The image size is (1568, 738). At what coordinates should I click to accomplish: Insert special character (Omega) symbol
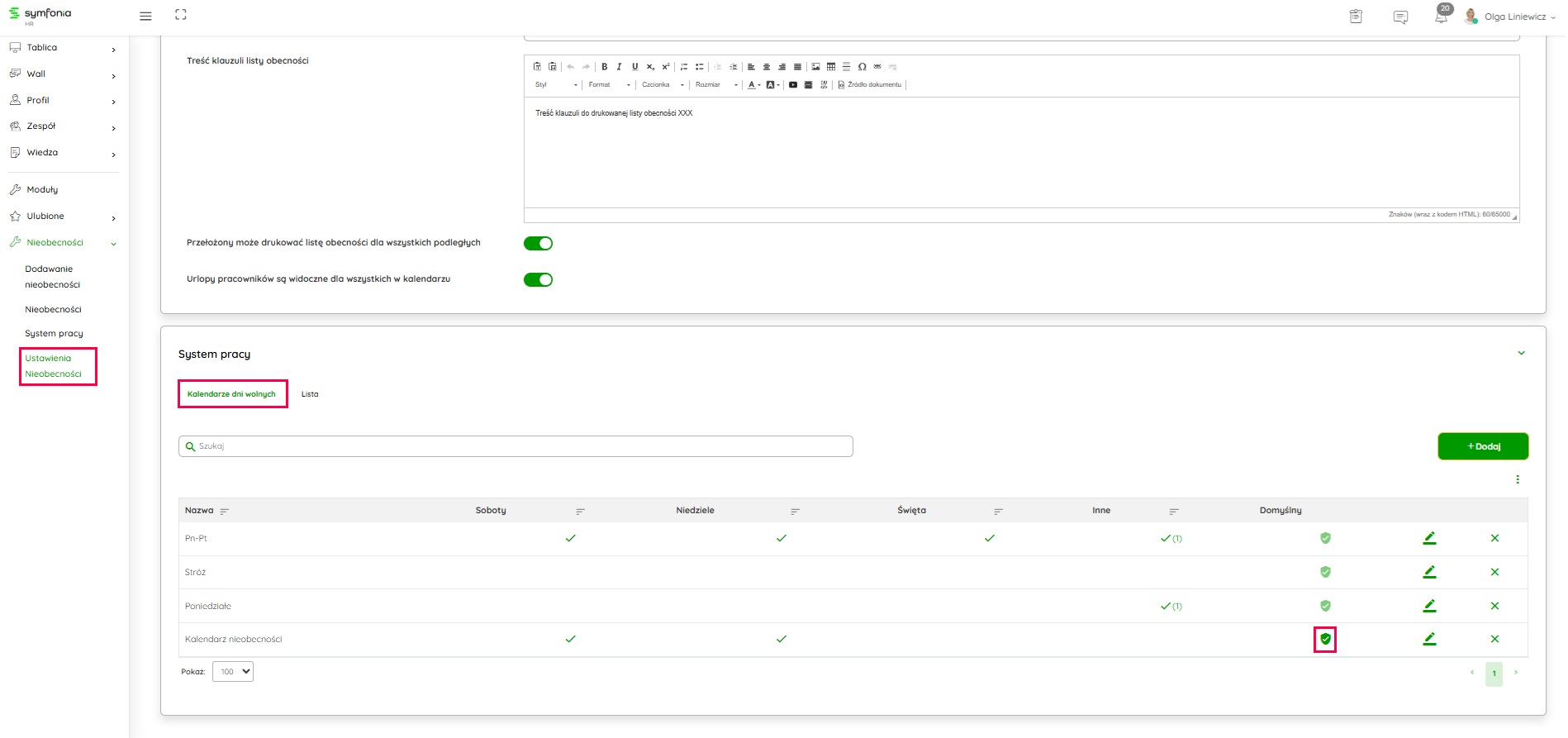pos(862,67)
